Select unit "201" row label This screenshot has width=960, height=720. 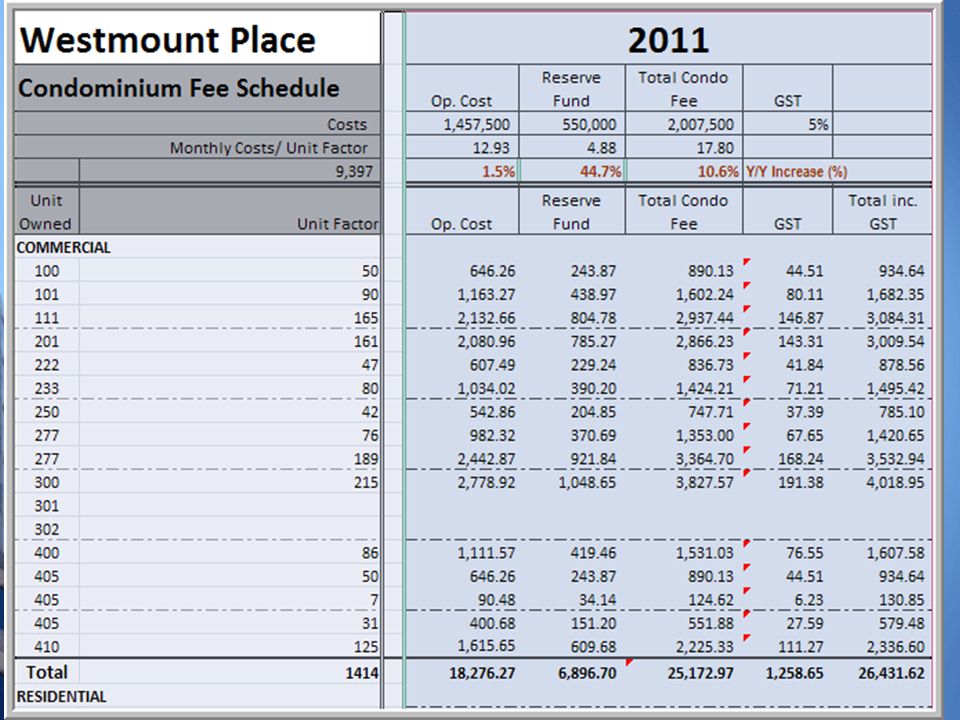click(x=47, y=342)
